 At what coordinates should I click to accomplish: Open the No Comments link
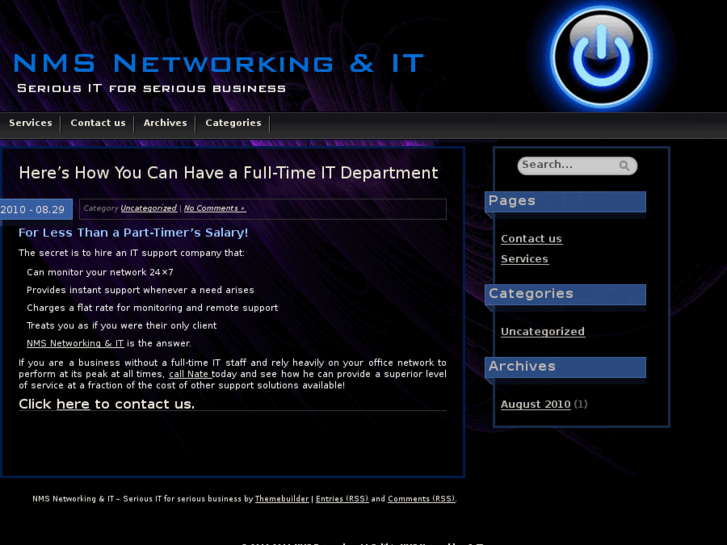point(214,208)
